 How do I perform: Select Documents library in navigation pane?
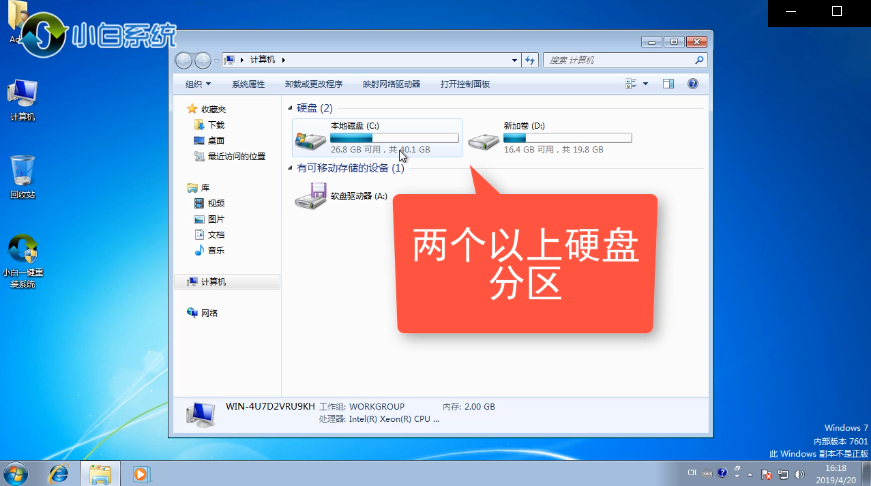(x=209, y=234)
